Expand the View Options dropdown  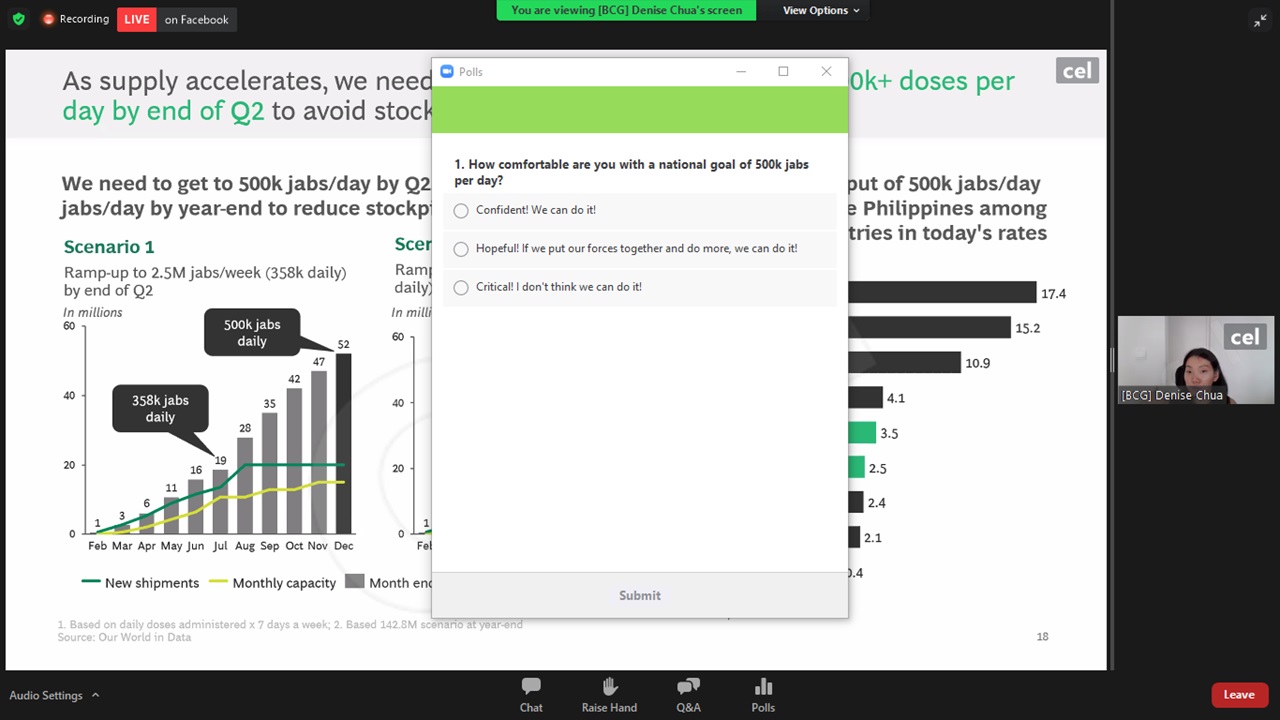click(x=820, y=10)
